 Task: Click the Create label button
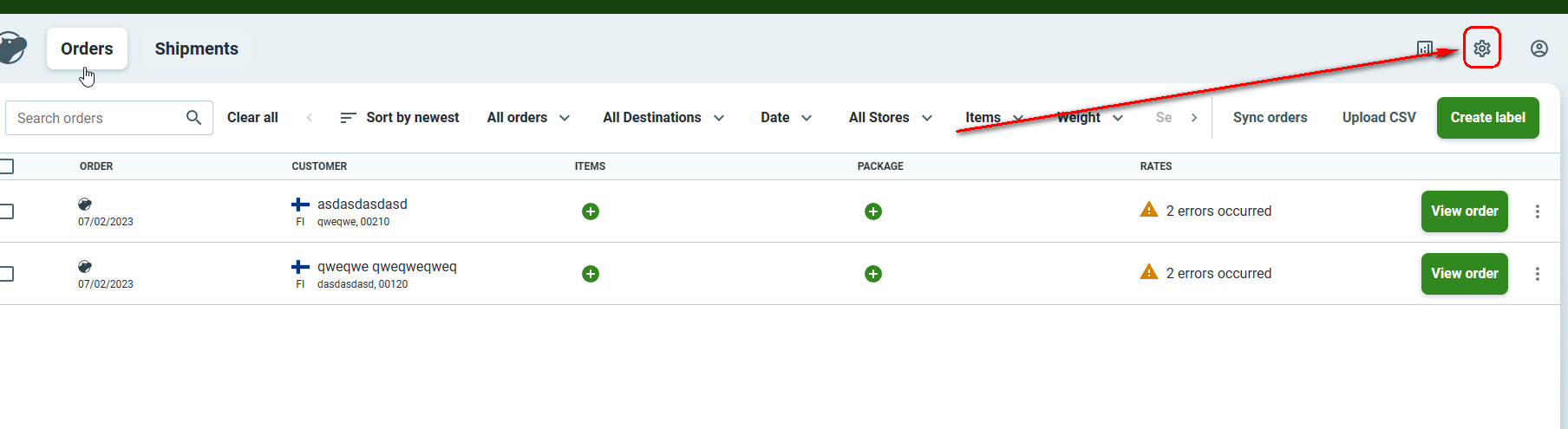click(1487, 118)
